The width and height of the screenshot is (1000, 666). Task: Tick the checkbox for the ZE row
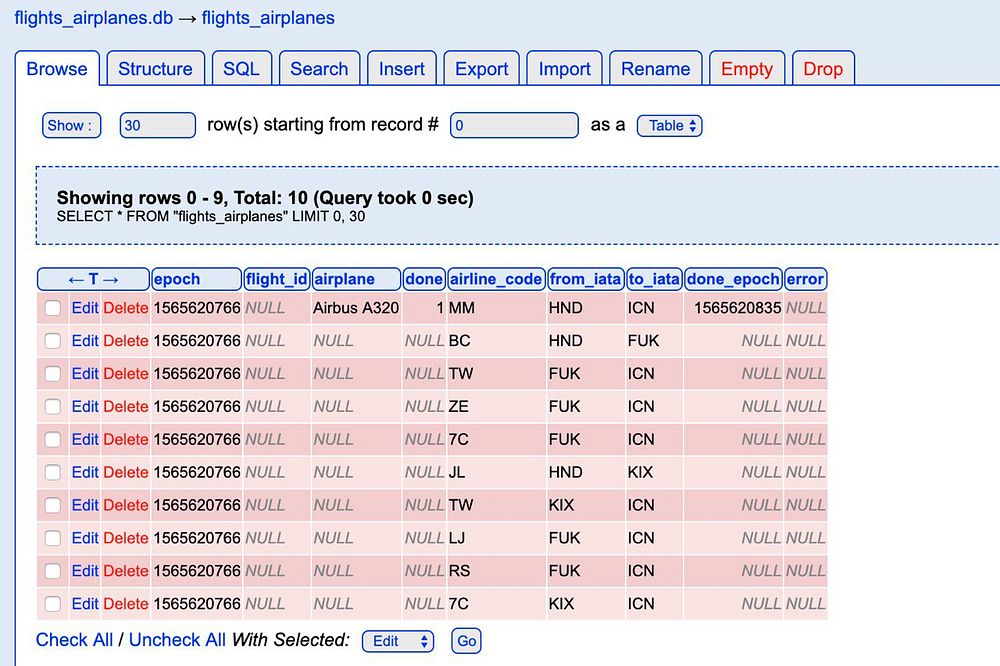53,407
